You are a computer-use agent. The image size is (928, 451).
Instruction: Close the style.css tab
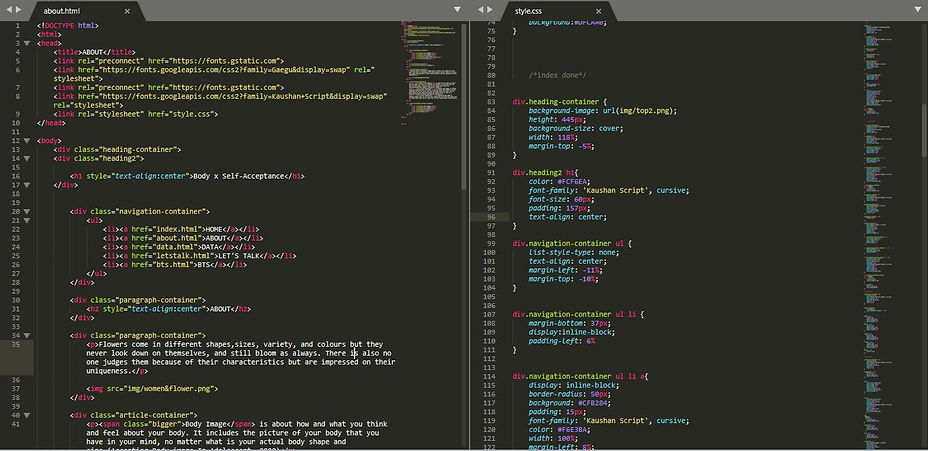[x=598, y=11]
